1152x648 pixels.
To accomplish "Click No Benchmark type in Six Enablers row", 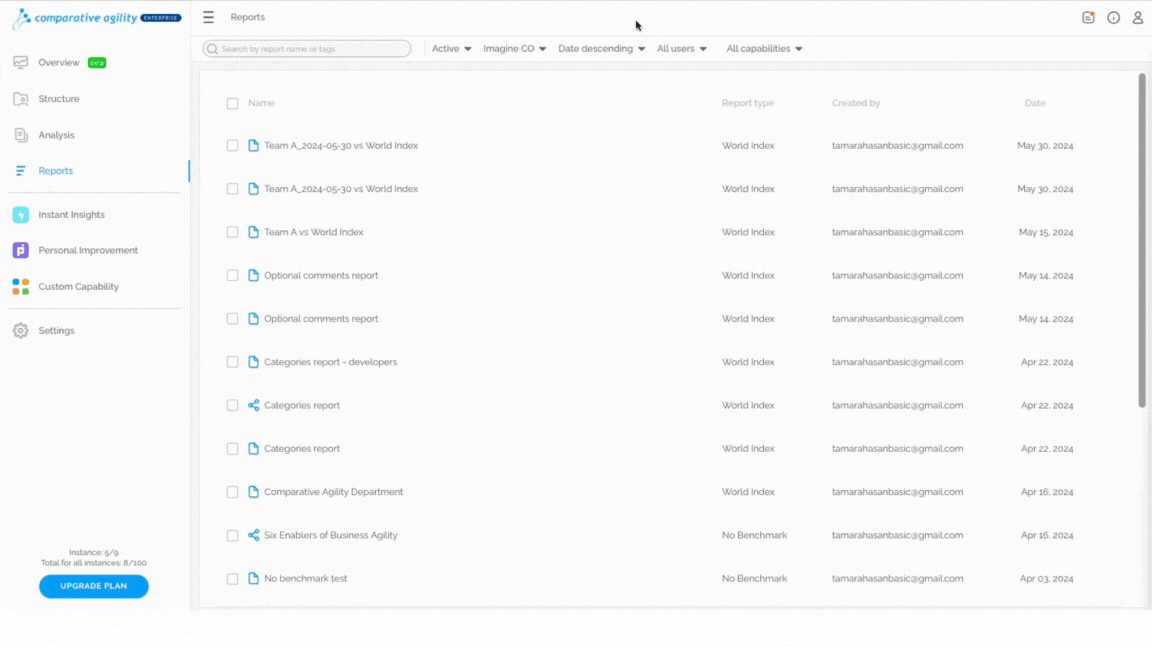I will (755, 536).
